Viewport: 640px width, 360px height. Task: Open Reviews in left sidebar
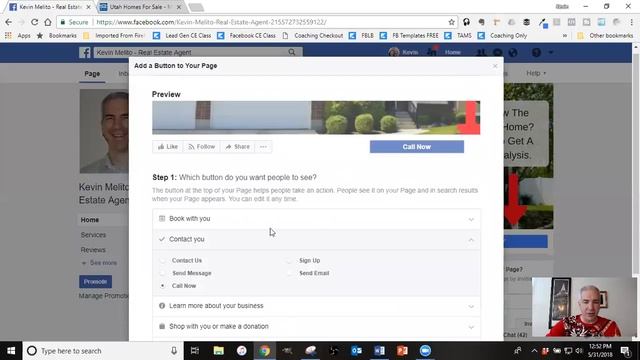93,250
